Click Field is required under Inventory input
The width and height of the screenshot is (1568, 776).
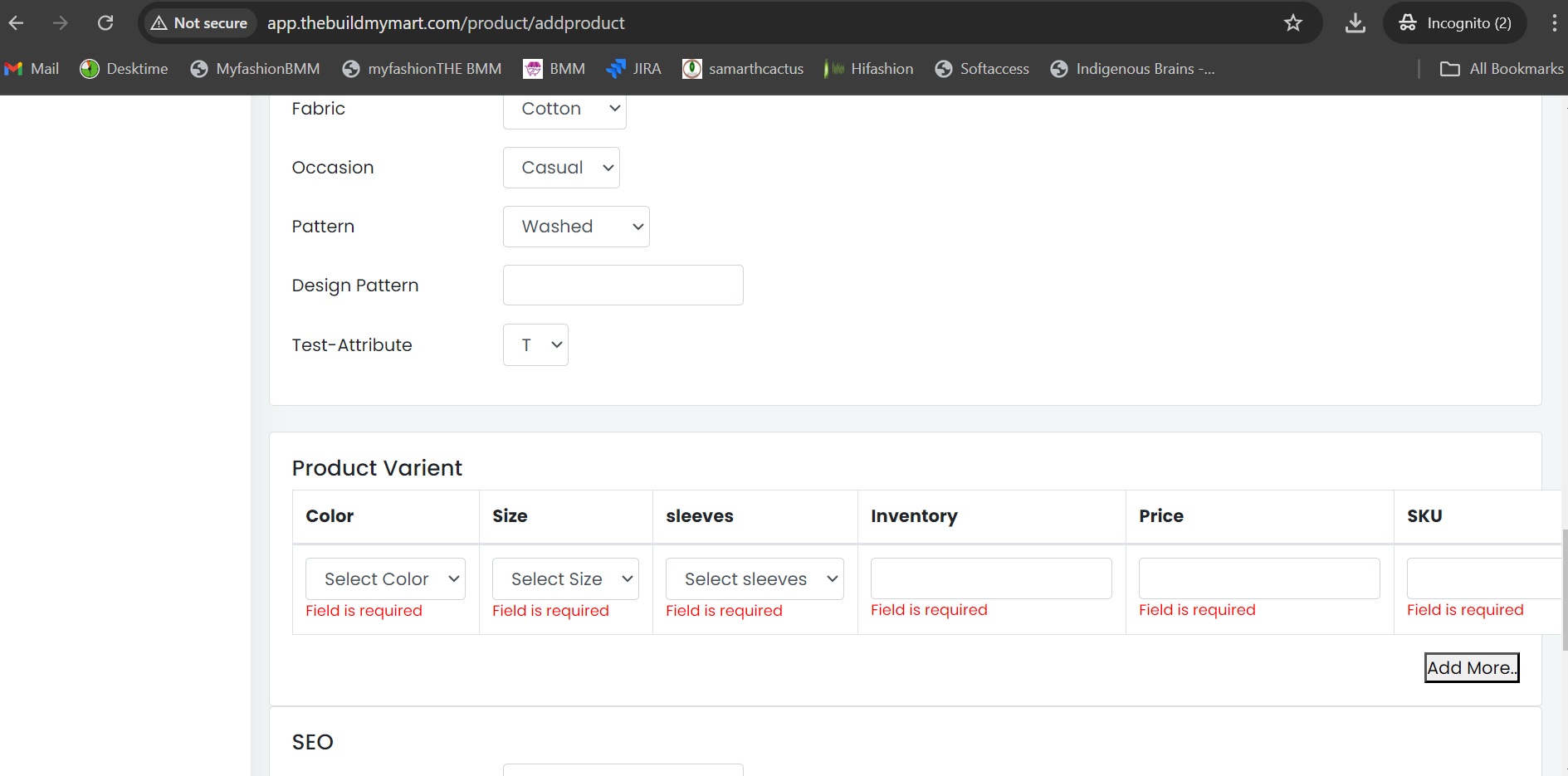tap(929, 610)
